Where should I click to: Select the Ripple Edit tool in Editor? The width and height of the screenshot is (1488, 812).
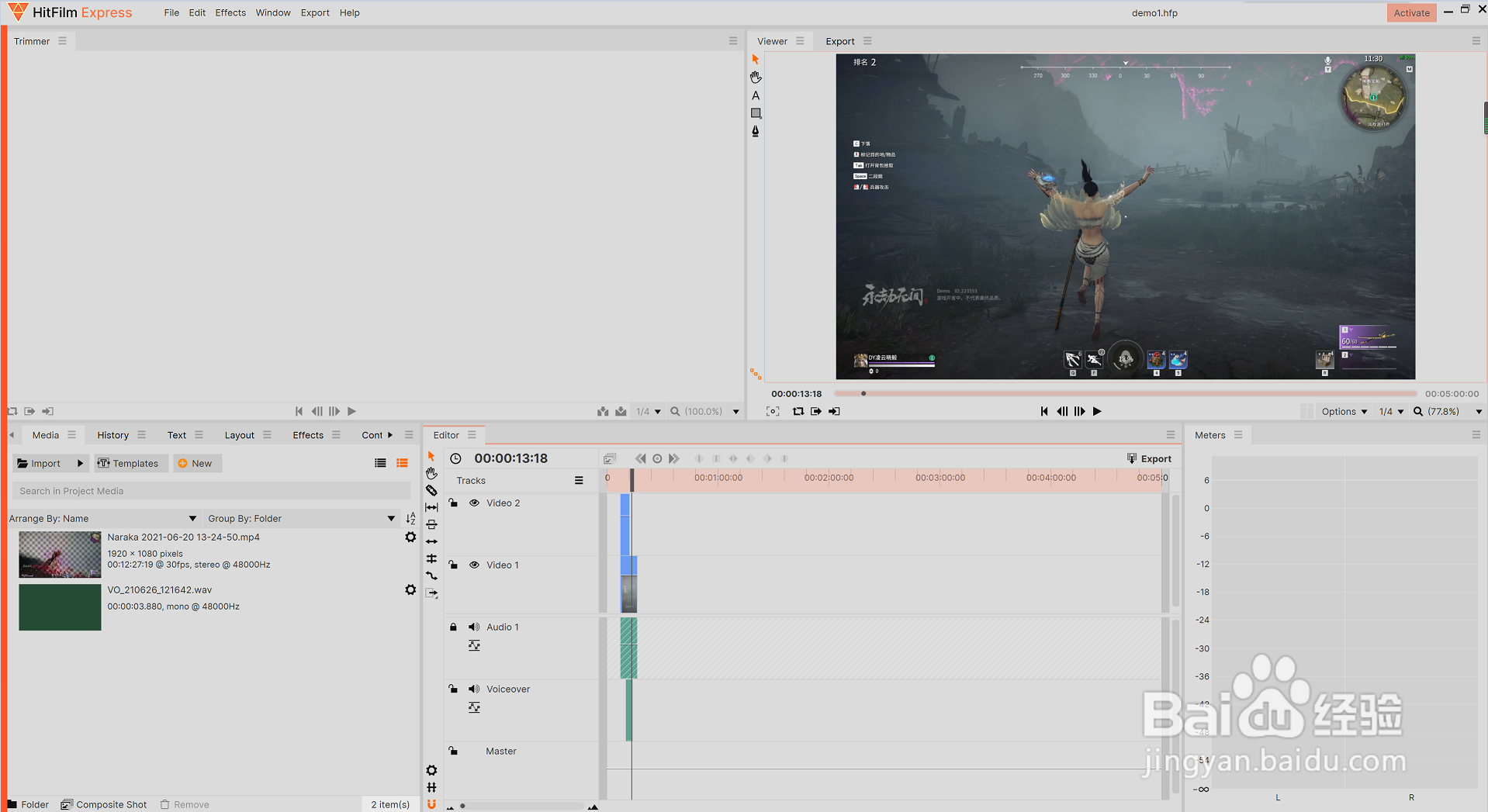431,541
